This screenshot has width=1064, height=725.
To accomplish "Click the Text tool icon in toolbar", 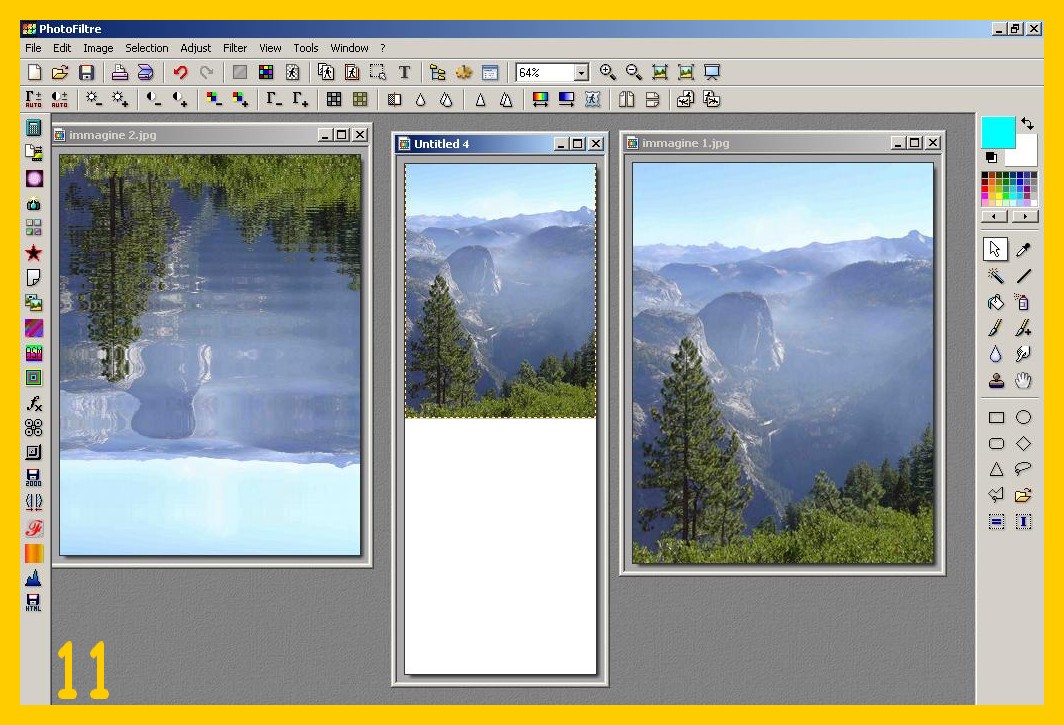I will pyautogui.click(x=404, y=72).
